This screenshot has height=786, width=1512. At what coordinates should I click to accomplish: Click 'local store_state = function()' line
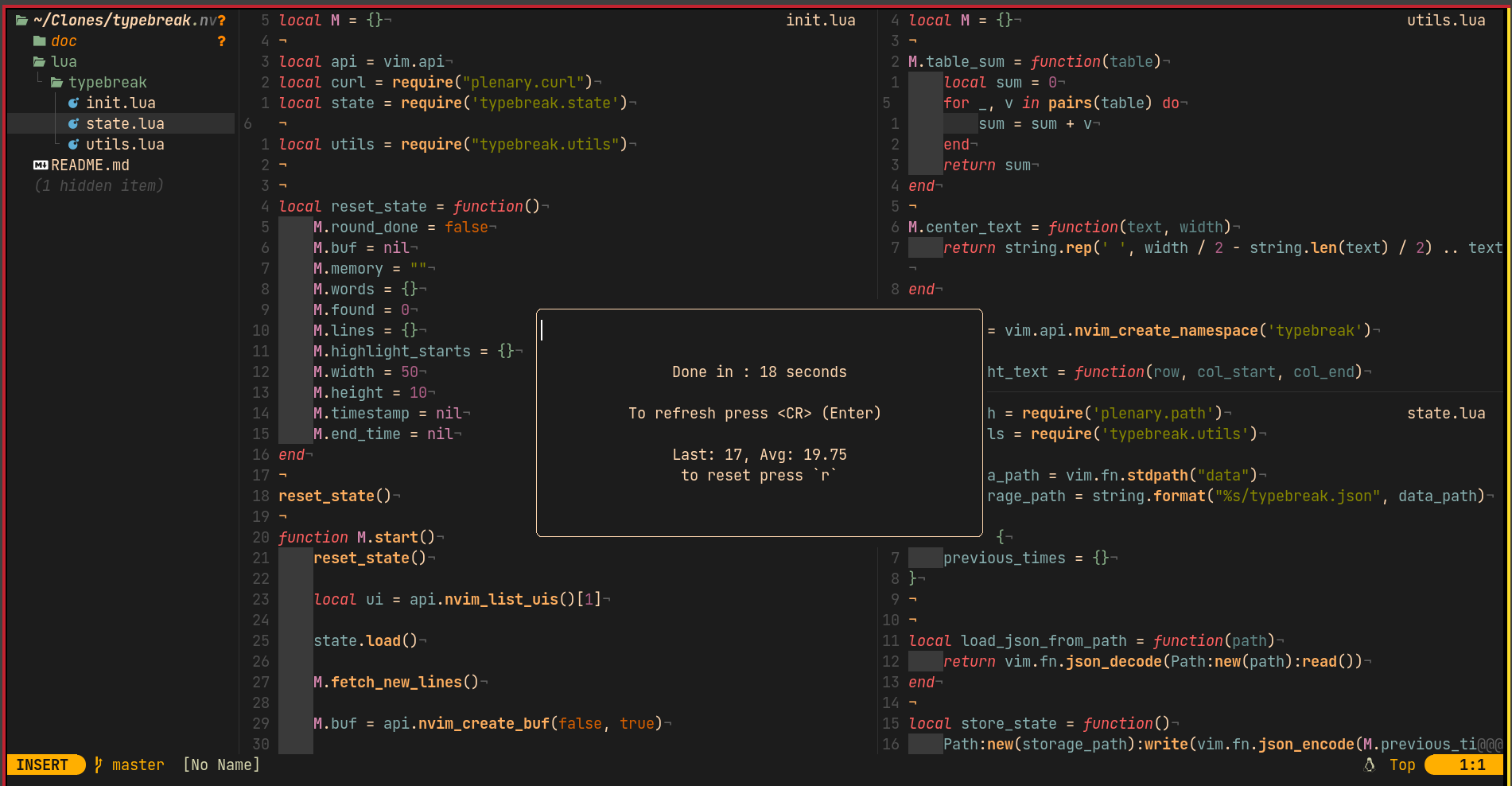1039,723
